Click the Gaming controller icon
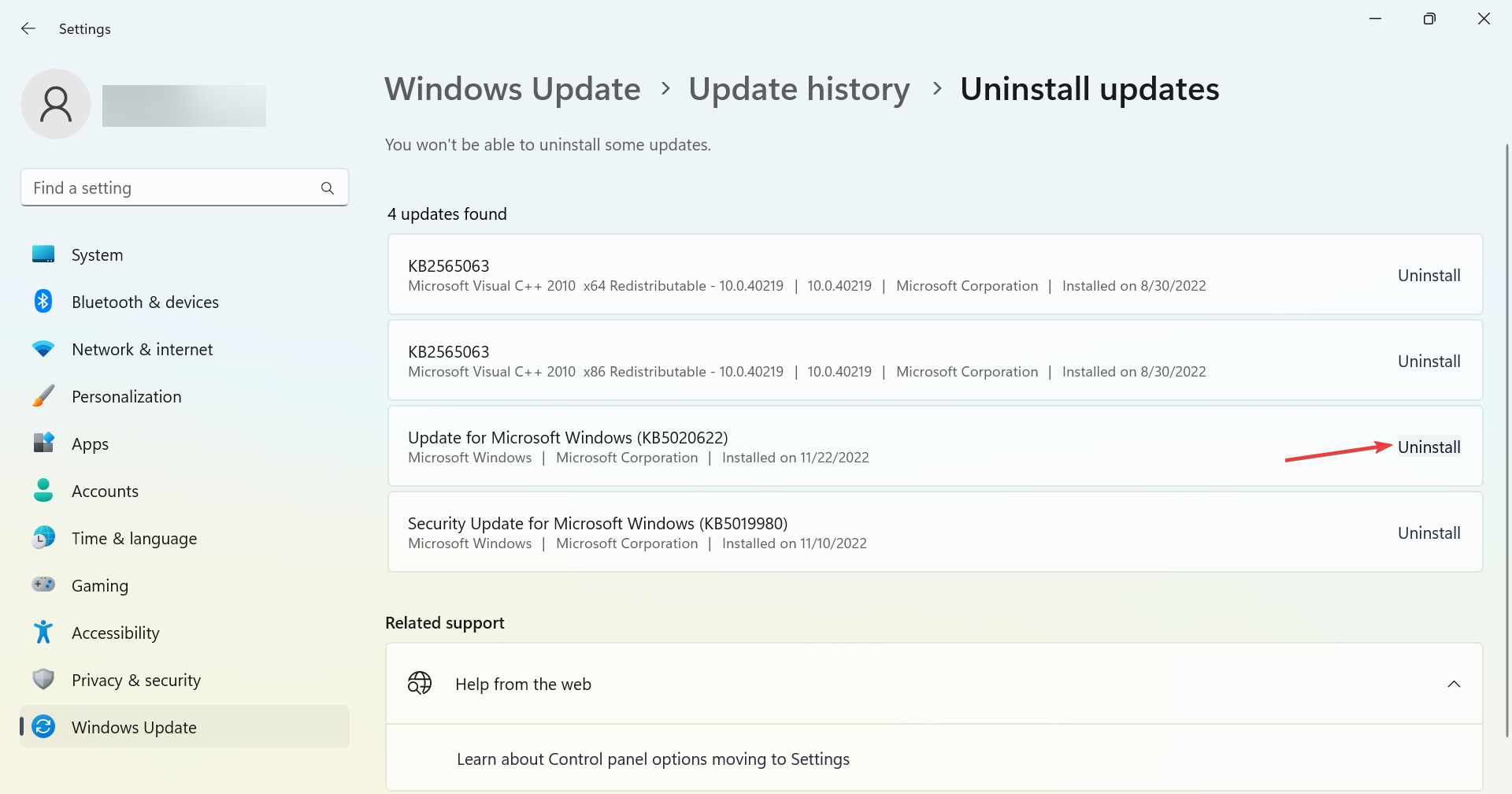 [43, 584]
